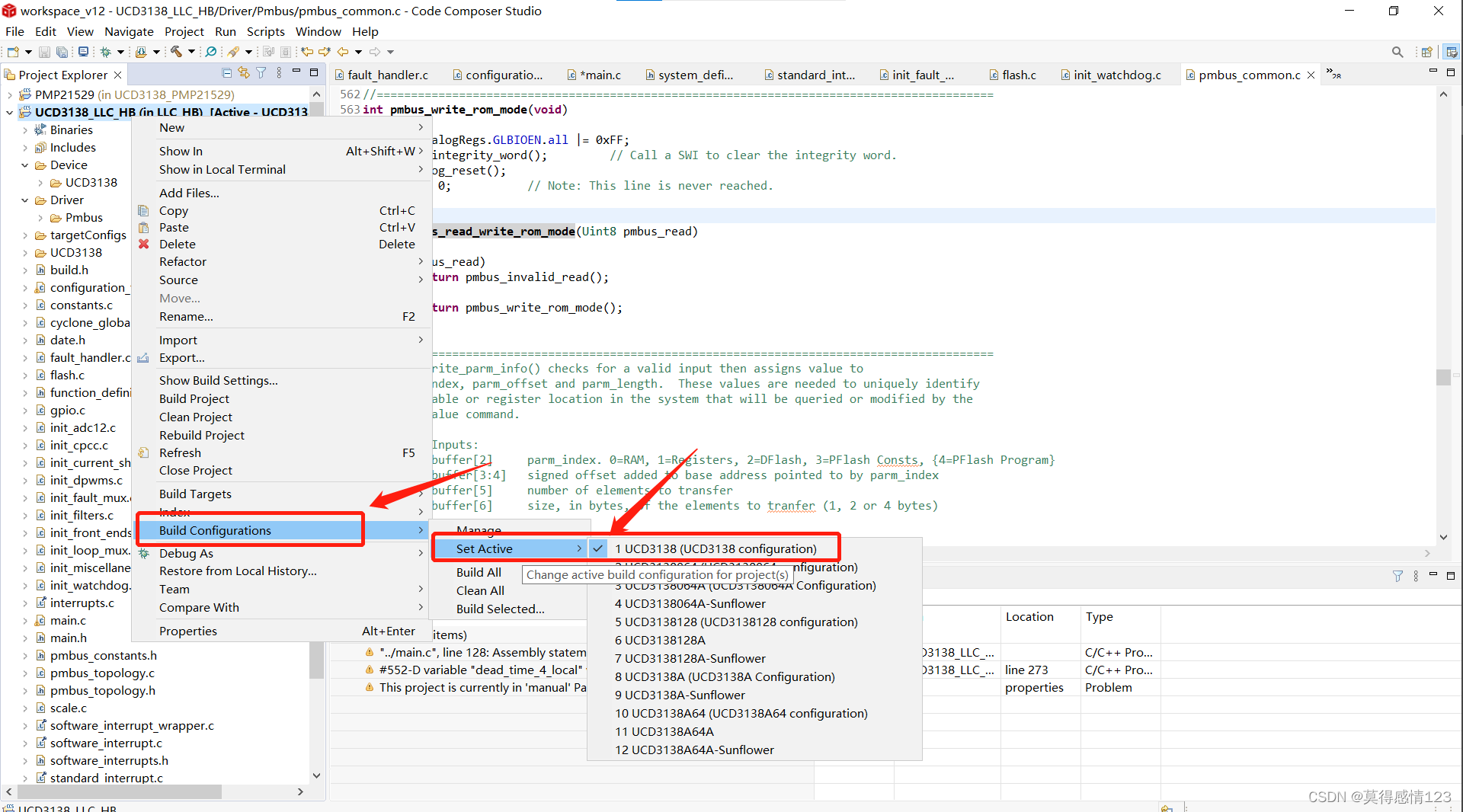Switch to the *main.c editor tab

(594, 75)
